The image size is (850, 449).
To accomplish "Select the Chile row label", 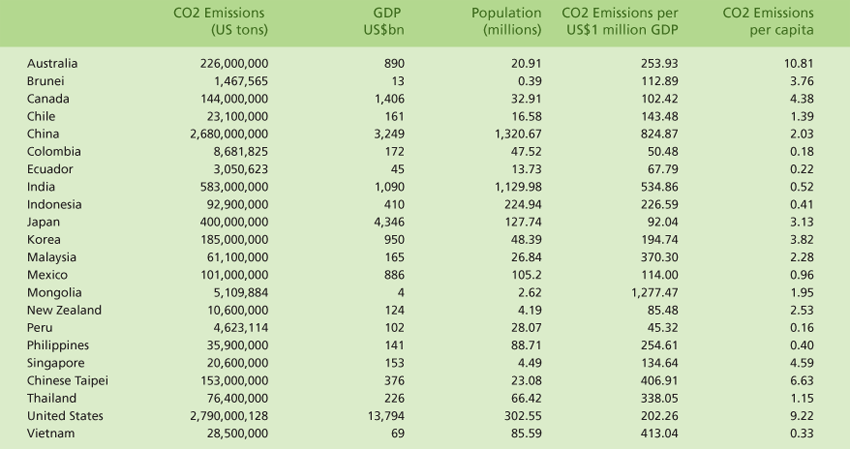I will pyautogui.click(x=41, y=117).
